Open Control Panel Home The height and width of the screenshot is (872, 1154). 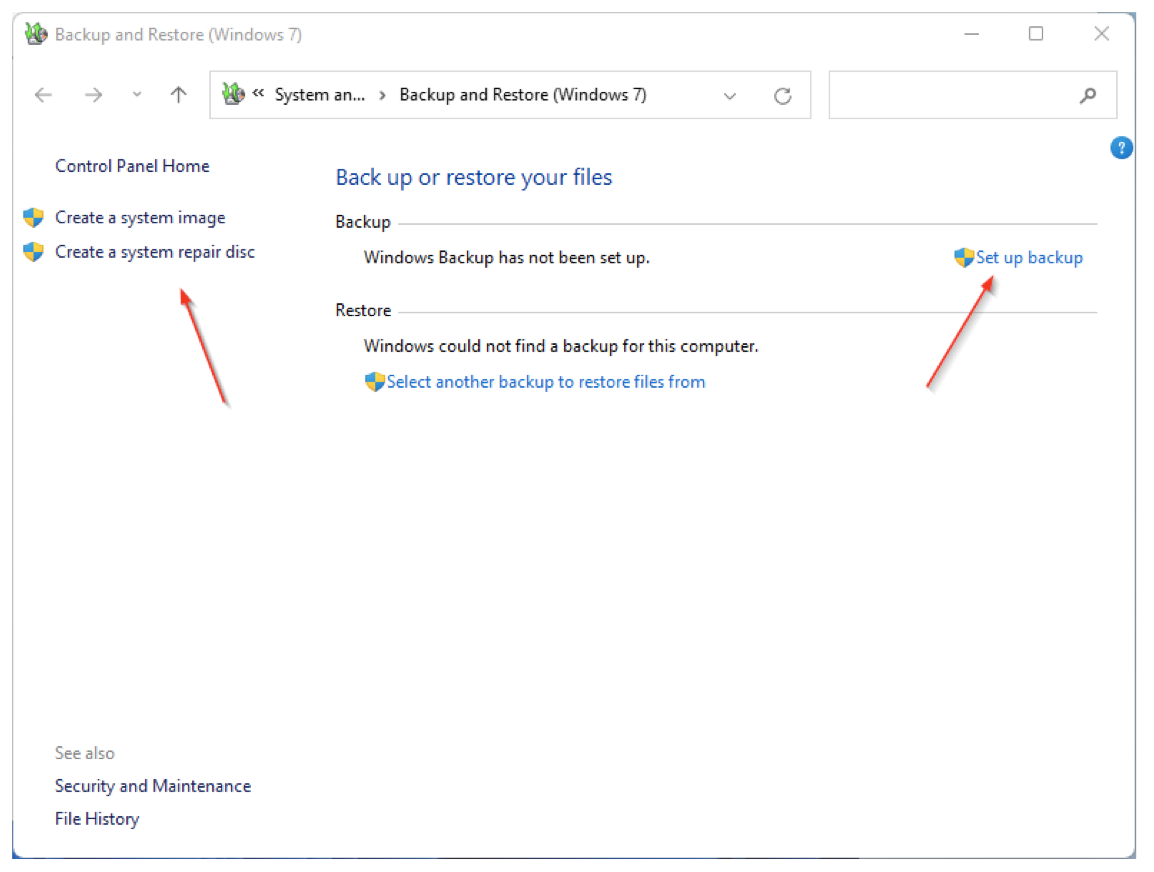[132, 166]
